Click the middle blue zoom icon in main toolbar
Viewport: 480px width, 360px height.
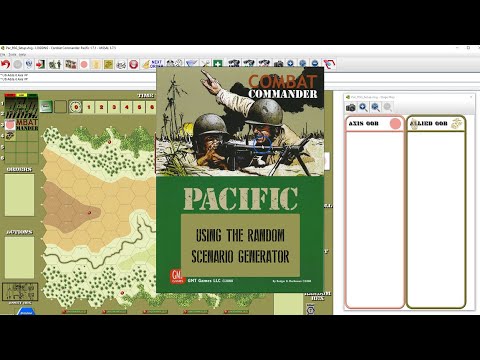tap(303, 63)
